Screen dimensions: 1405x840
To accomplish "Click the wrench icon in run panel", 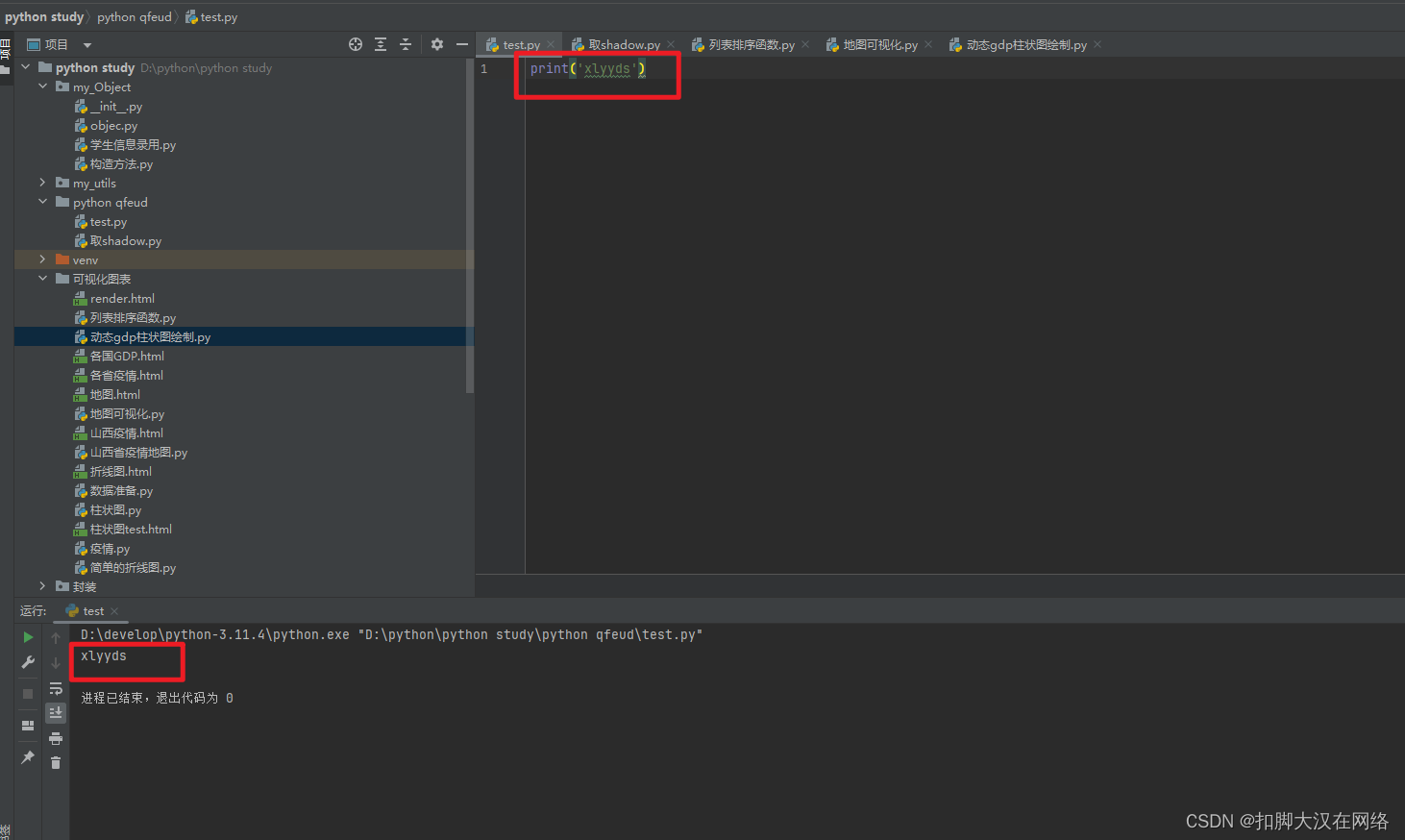I will coord(28,662).
